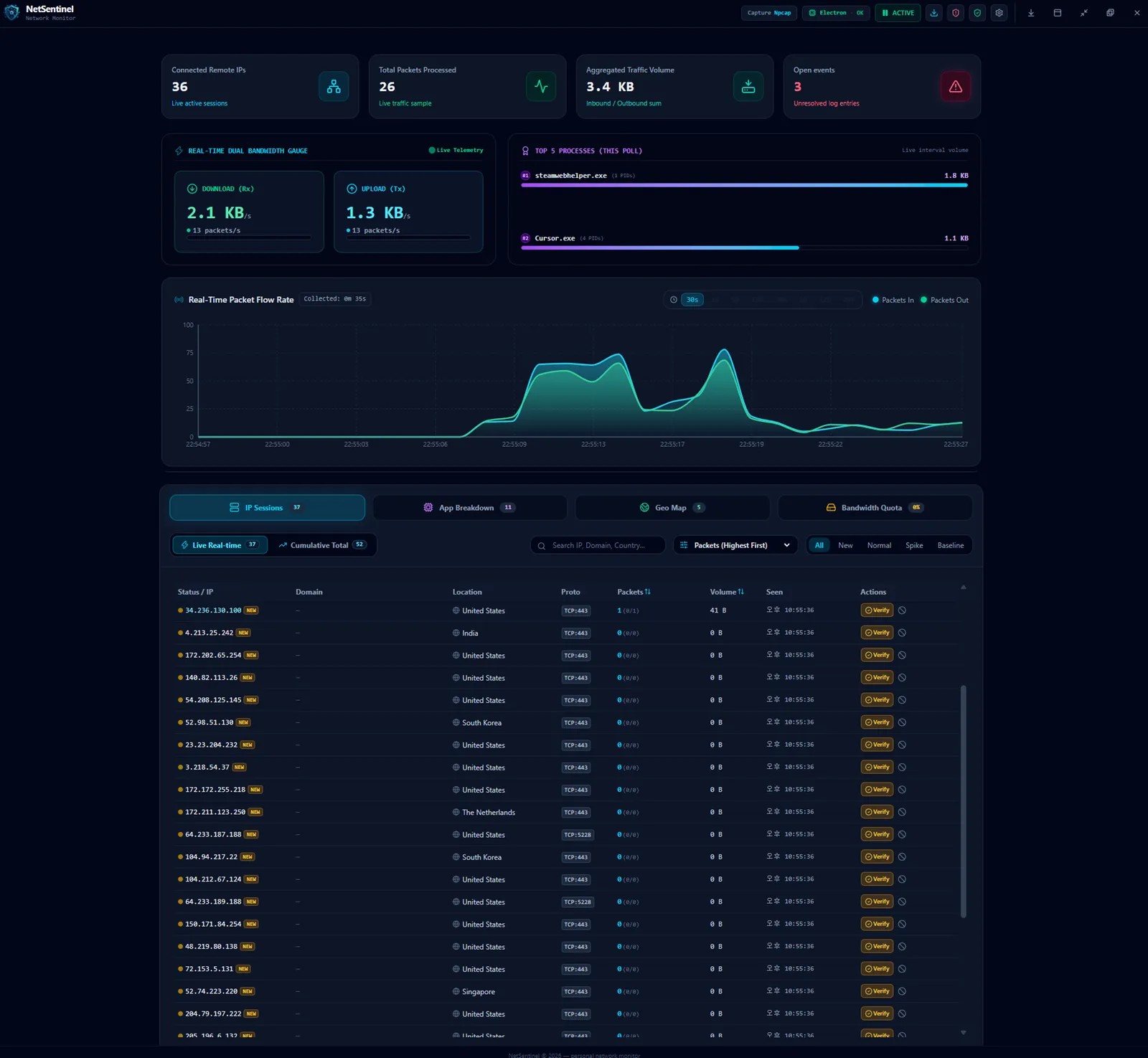Click the compact mode collapse arrows icon
This screenshot has width=1148, height=1058.
click(1084, 13)
